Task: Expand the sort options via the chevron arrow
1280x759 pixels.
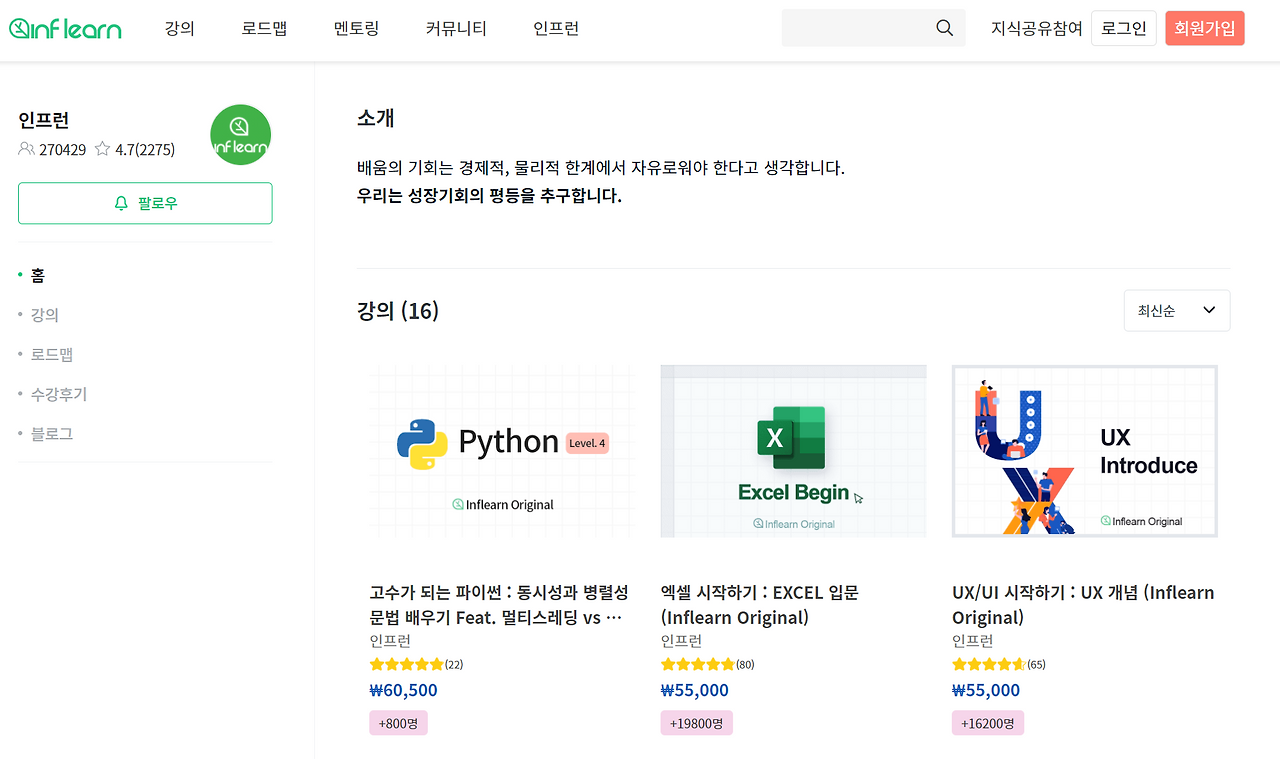Action: click(1207, 310)
